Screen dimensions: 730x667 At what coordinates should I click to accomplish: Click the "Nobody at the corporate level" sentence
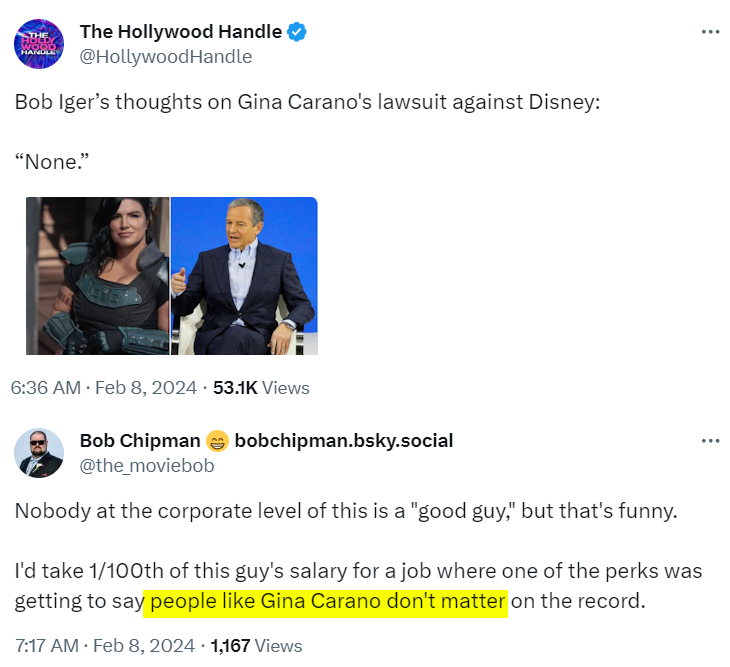[x=346, y=511]
